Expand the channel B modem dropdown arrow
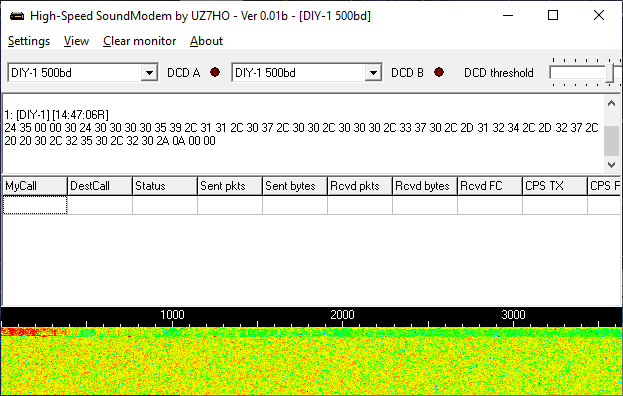 tap(373, 73)
